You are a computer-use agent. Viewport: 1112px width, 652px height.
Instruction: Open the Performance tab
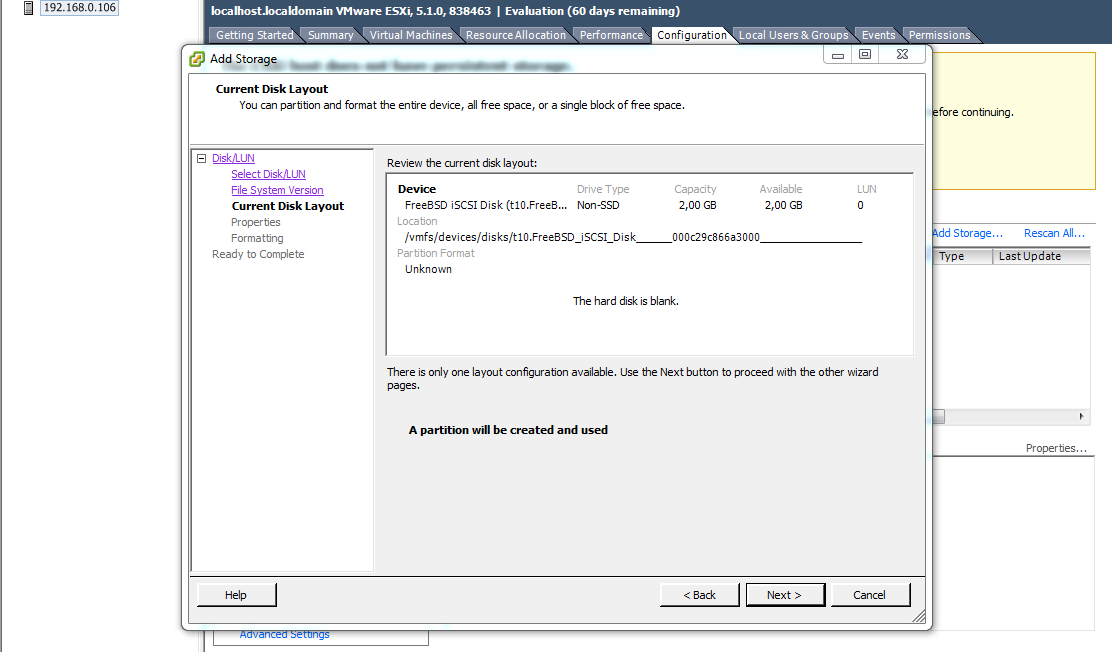(611, 35)
